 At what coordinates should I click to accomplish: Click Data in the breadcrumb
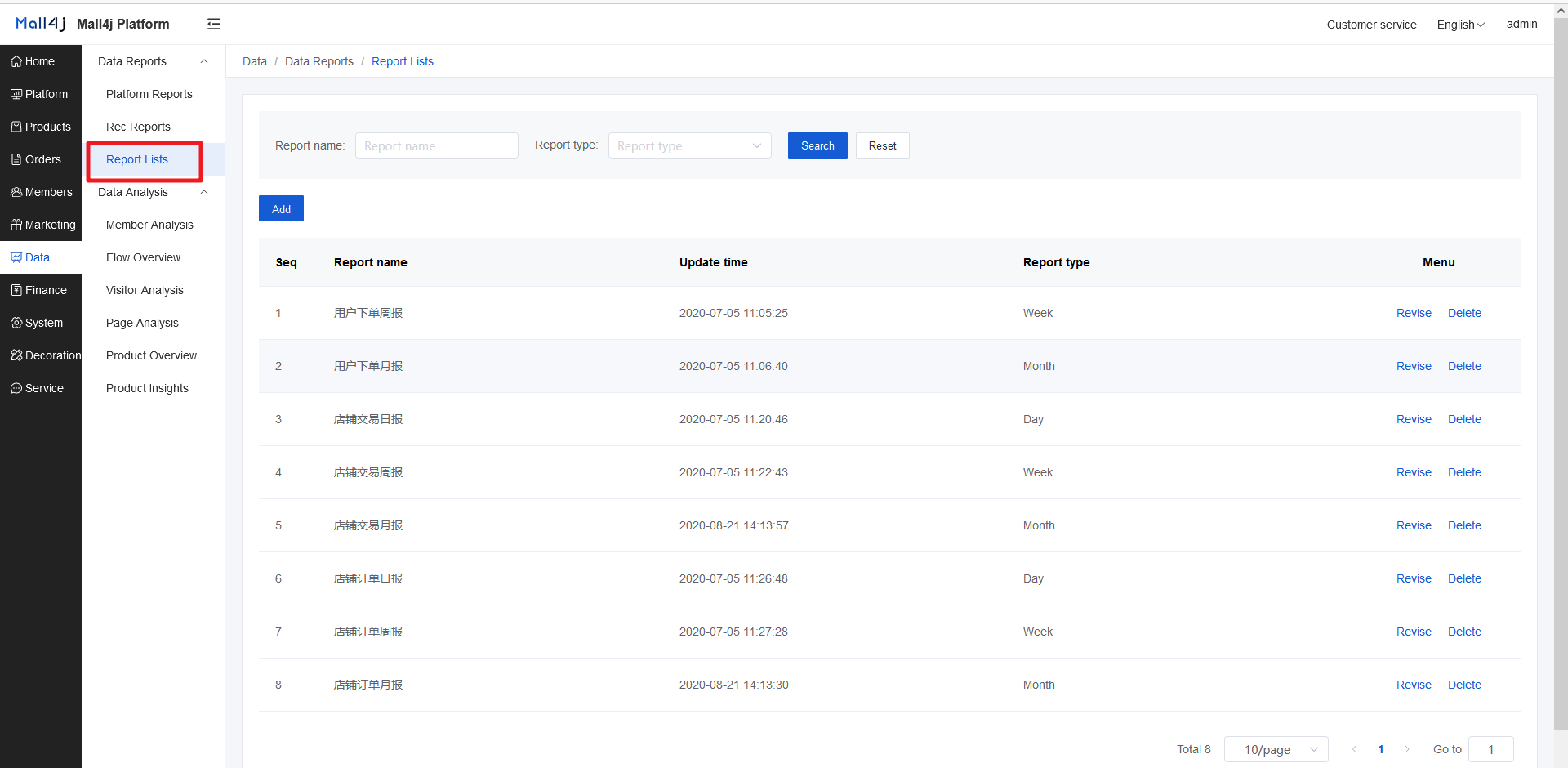tap(255, 61)
